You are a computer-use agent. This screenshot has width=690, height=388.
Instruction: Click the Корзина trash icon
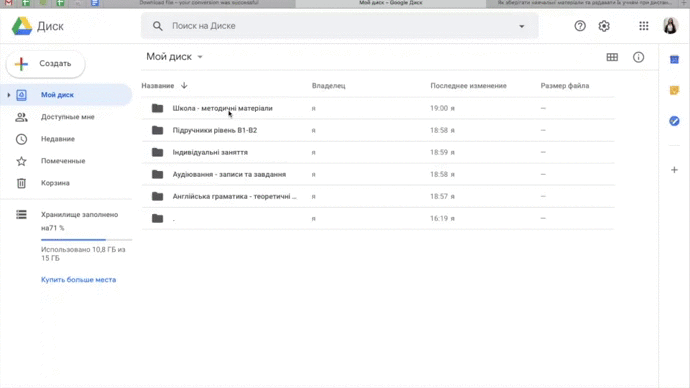[x=21, y=183]
